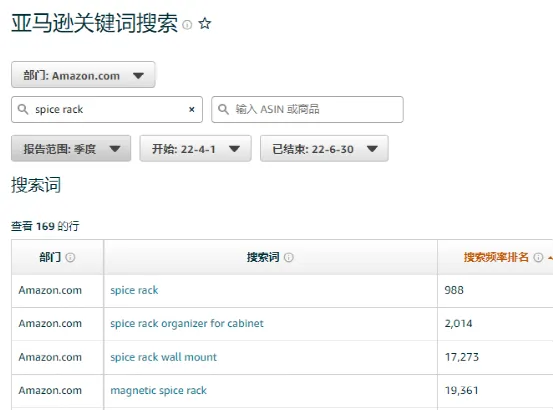This screenshot has height=410, width=553.
Task: Open the 已结束: 22-6-30 date dropdown
Action: 324,148
